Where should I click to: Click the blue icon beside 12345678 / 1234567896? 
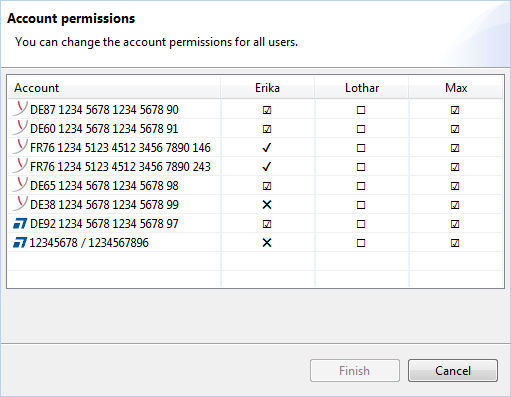[x=20, y=243]
